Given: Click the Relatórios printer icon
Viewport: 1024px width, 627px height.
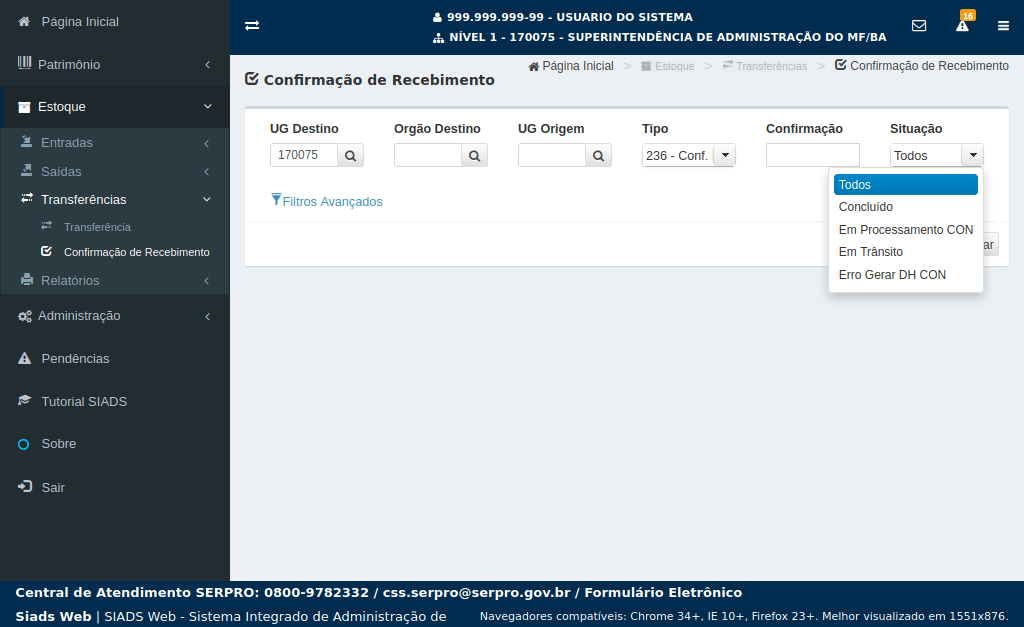Looking at the screenshot, I should click(27, 280).
